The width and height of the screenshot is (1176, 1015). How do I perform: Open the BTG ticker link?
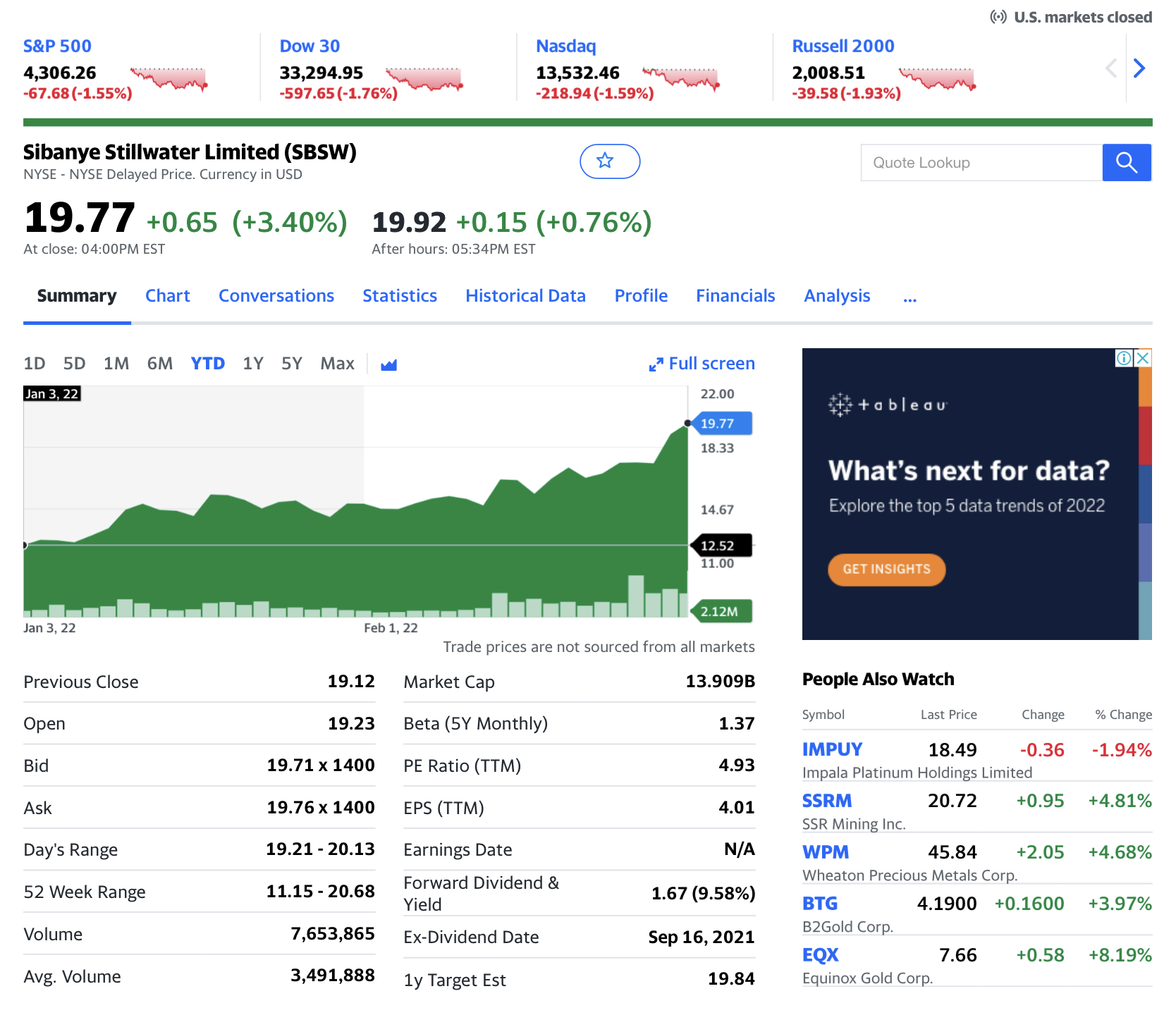coord(820,904)
